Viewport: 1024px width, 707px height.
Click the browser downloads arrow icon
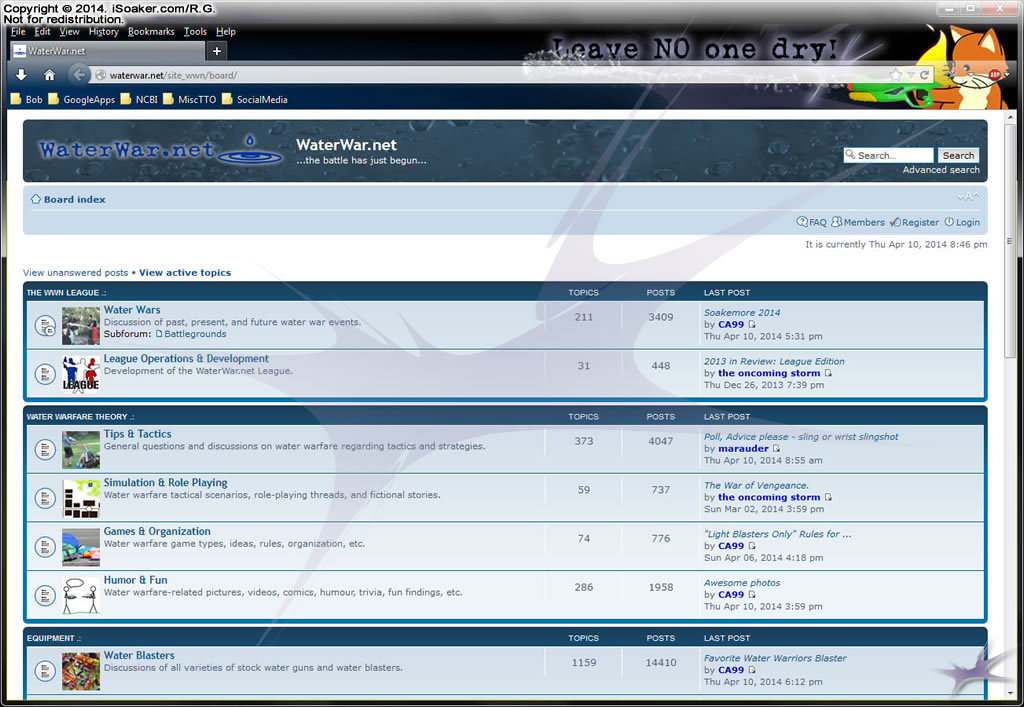coord(21,75)
